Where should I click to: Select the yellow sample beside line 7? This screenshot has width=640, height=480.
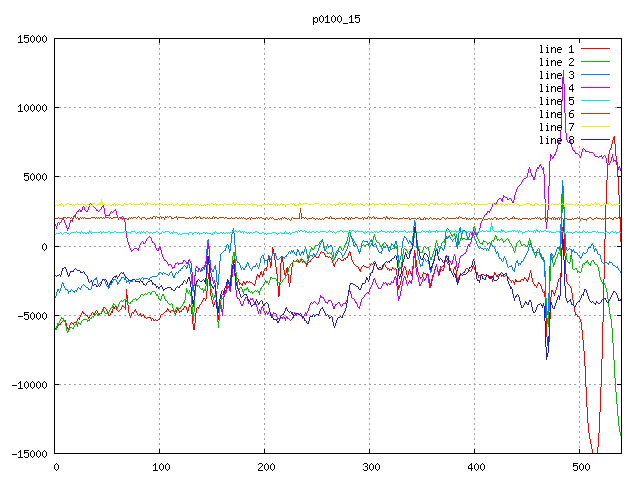click(x=595, y=127)
